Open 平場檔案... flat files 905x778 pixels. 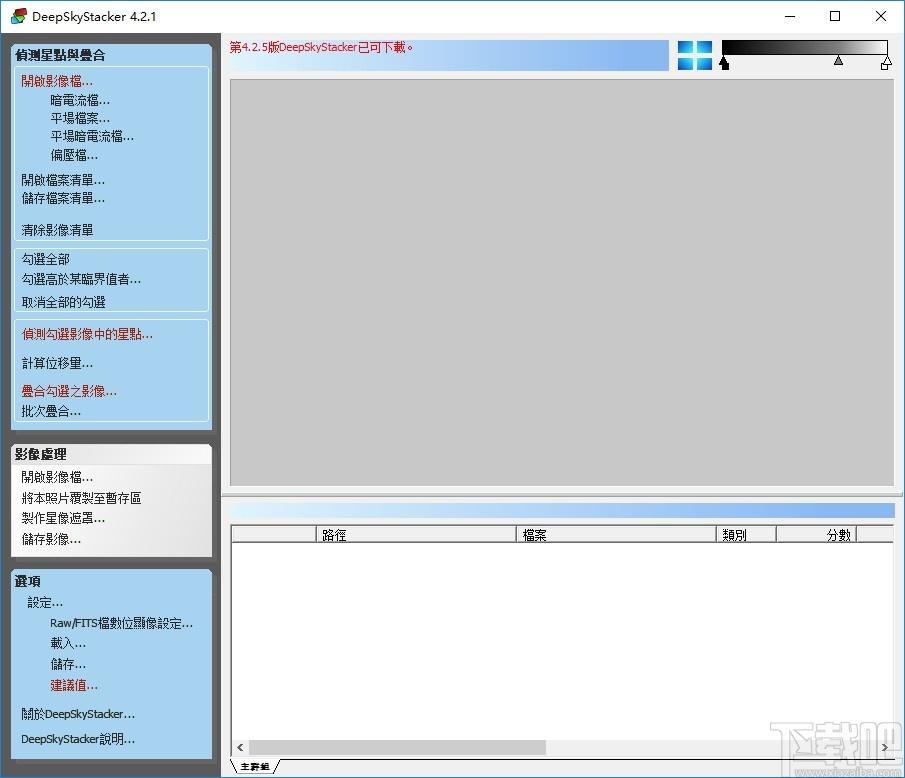point(80,118)
